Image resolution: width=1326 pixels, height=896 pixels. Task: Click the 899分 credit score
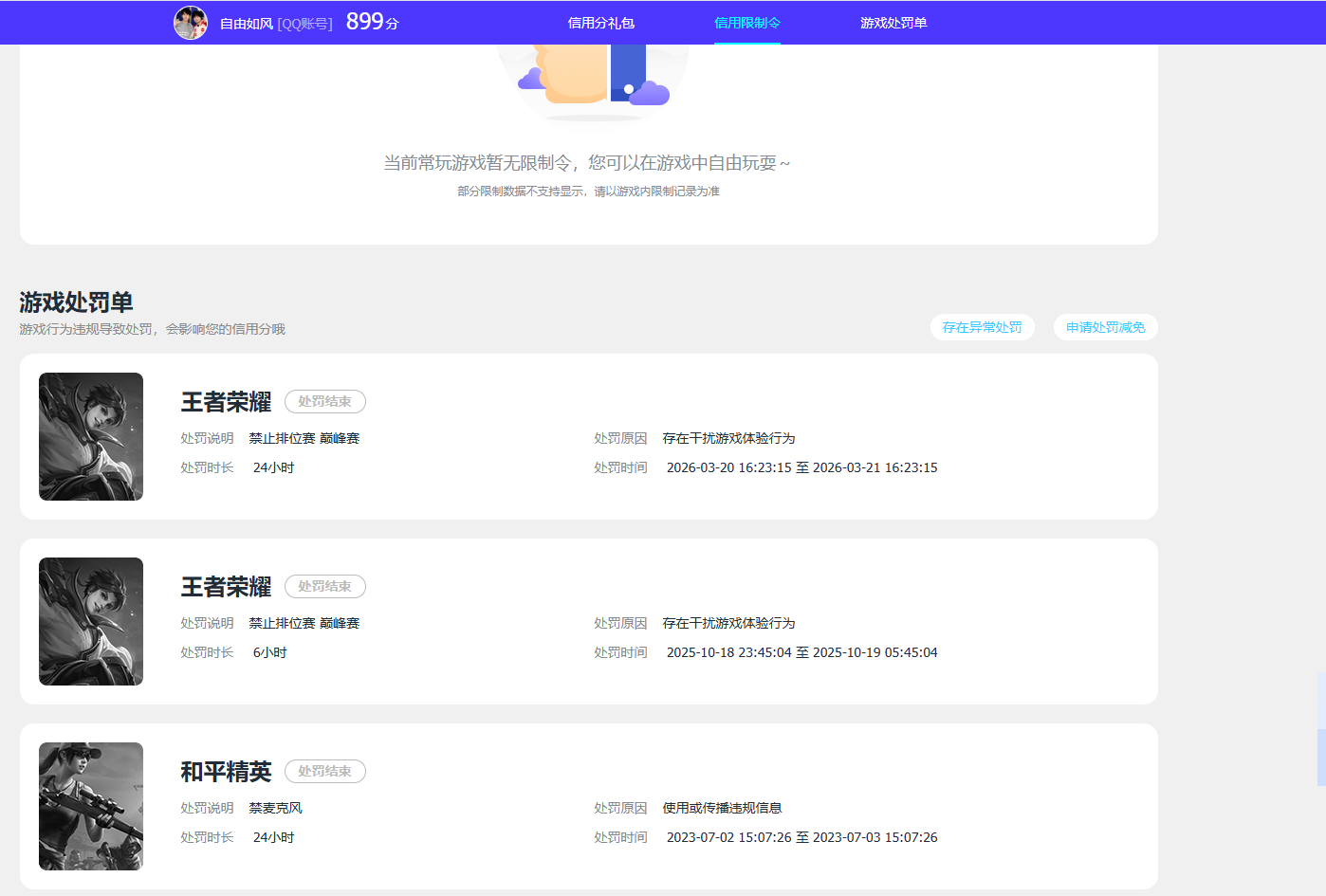(372, 22)
